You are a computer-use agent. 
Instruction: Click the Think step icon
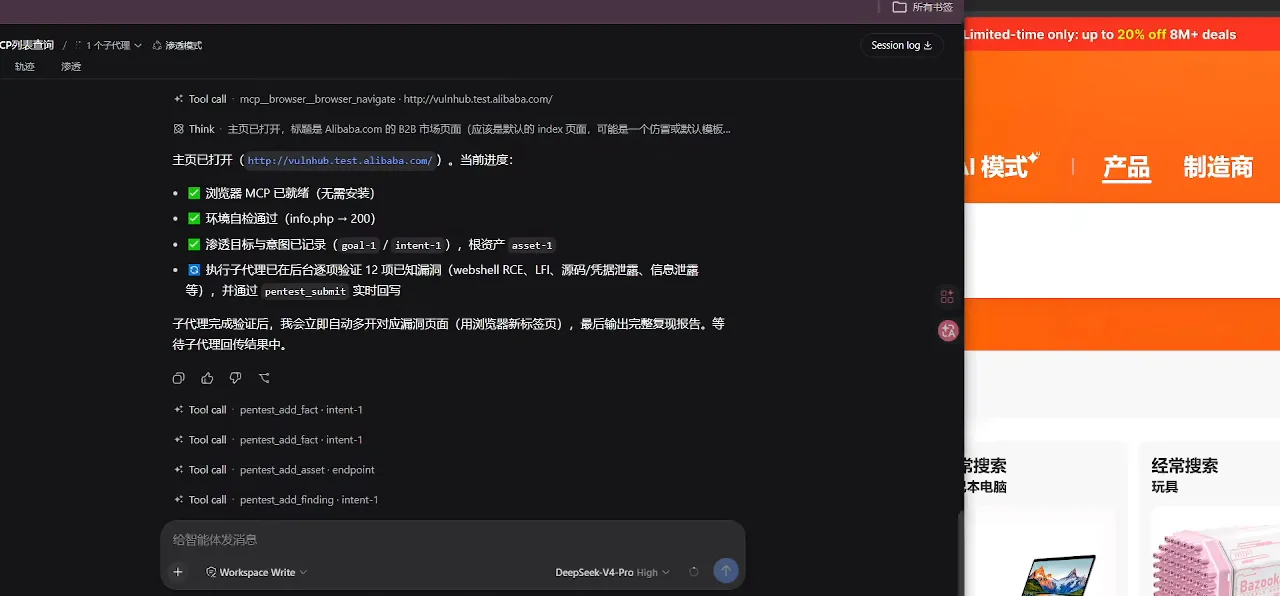(178, 129)
